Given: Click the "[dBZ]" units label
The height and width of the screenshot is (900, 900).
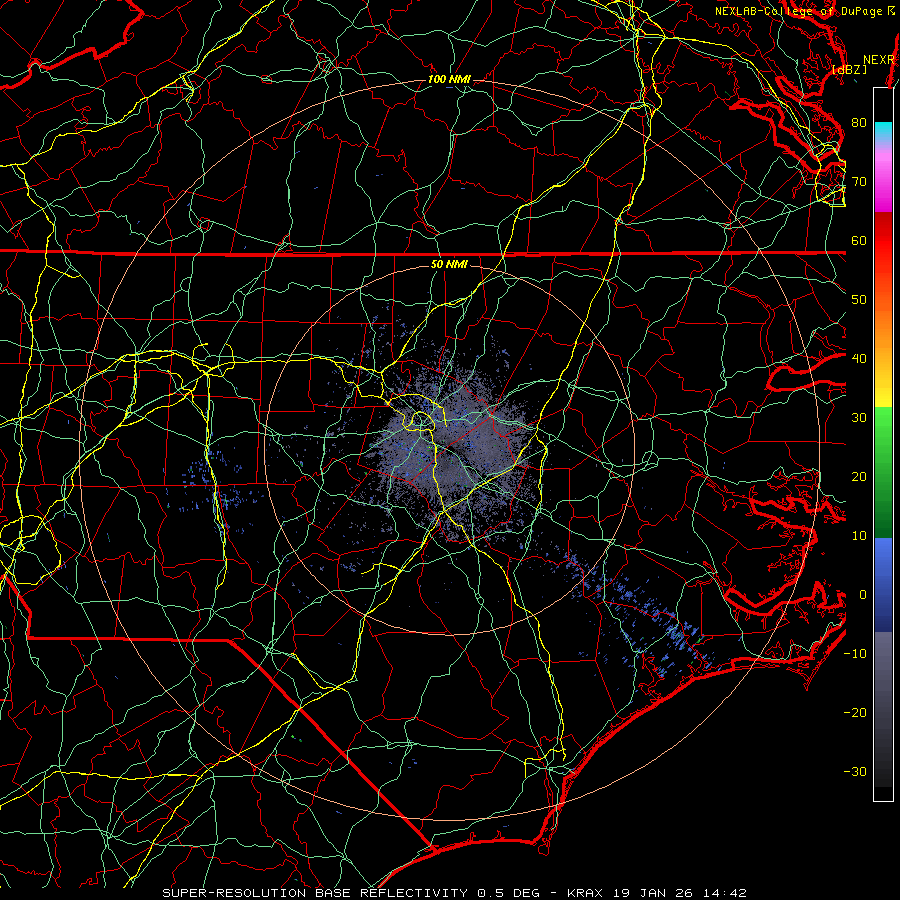Looking at the screenshot, I should click(849, 69).
